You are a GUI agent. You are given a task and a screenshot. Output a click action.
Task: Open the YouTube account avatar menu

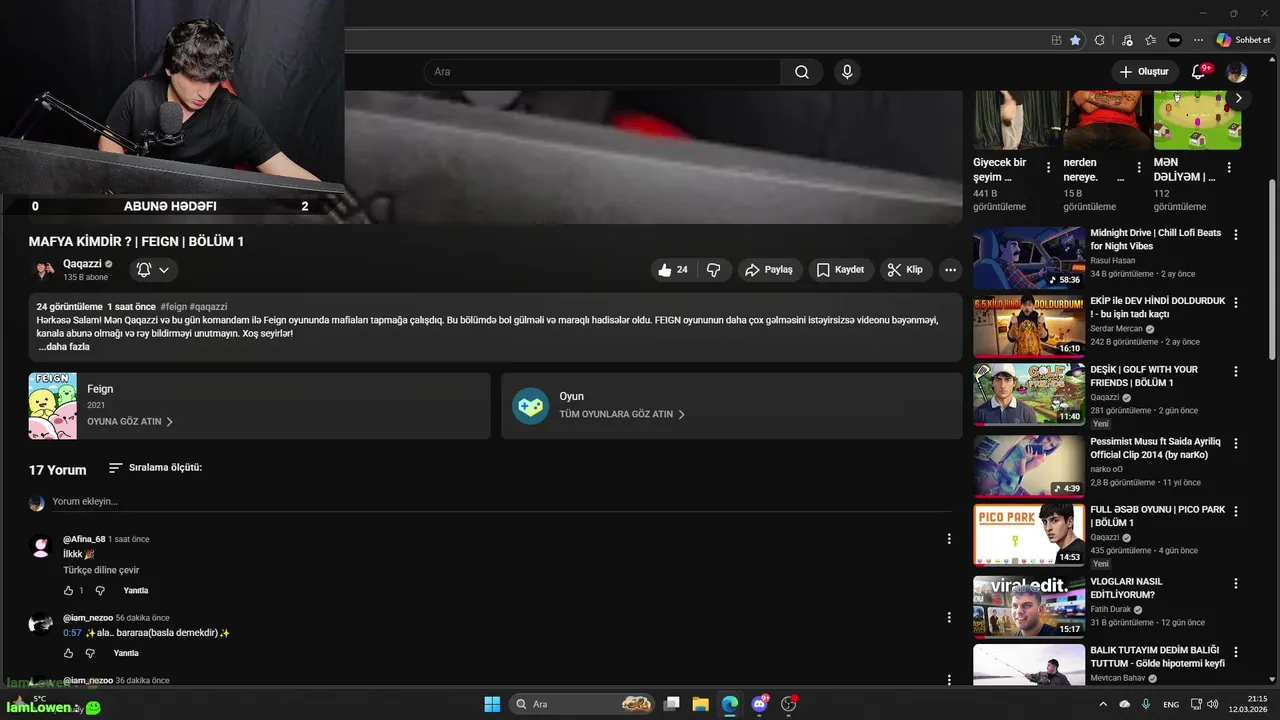pyautogui.click(x=1237, y=72)
